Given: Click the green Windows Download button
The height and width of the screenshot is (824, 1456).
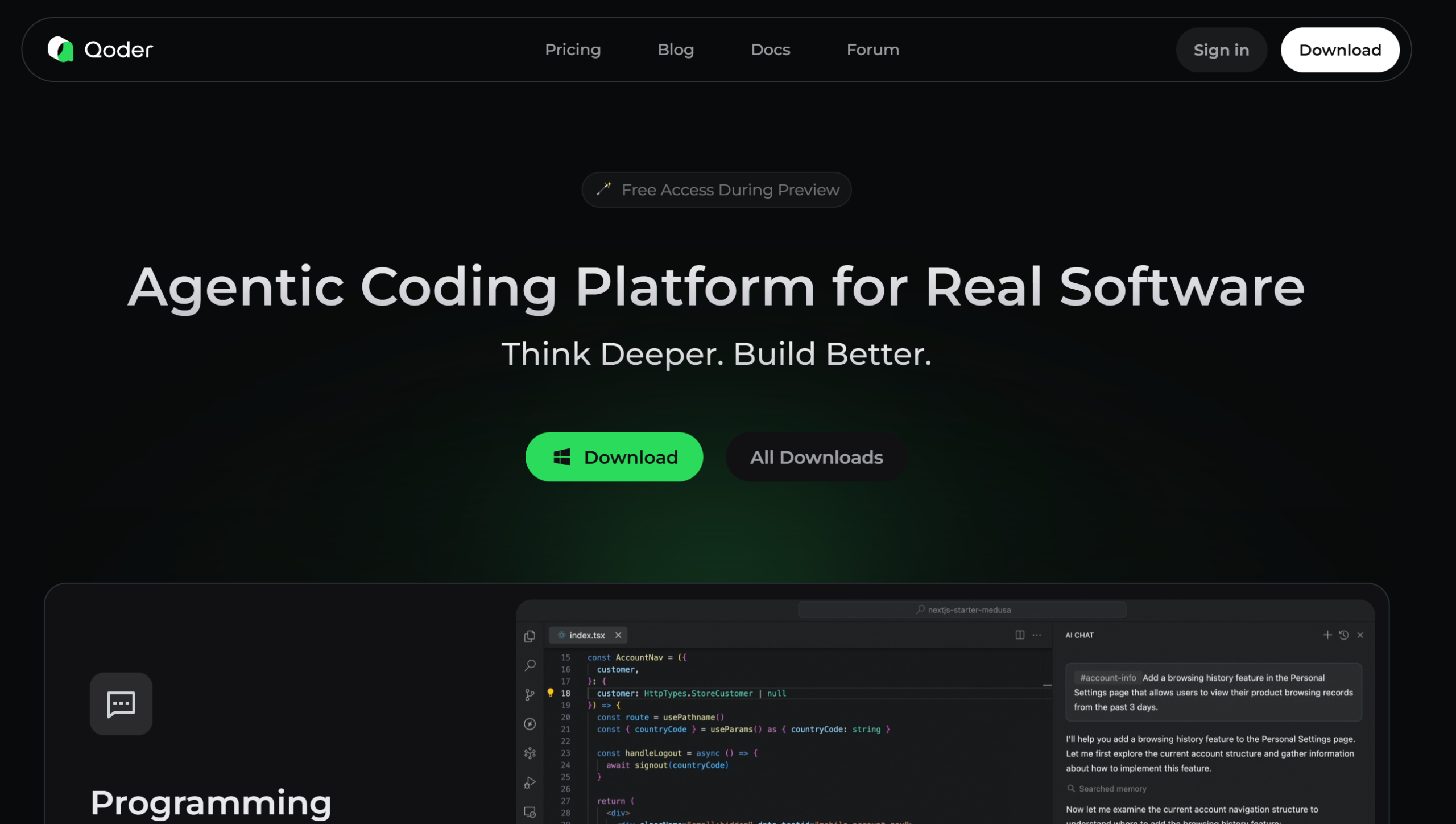Looking at the screenshot, I should [x=614, y=457].
